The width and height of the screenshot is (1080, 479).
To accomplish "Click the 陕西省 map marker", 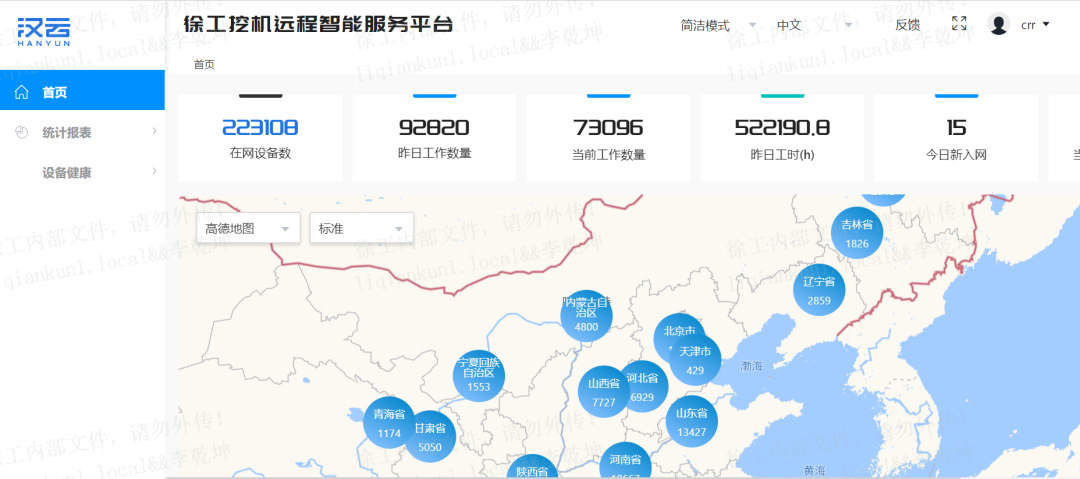I will [x=532, y=467].
